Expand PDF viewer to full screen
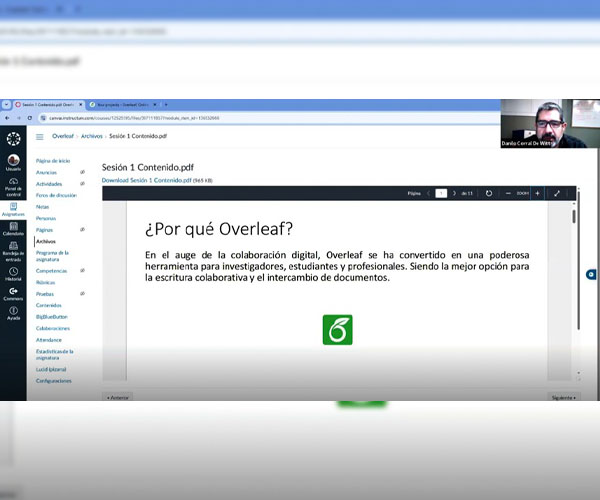Screen dimensions: 600x500 [557, 193]
